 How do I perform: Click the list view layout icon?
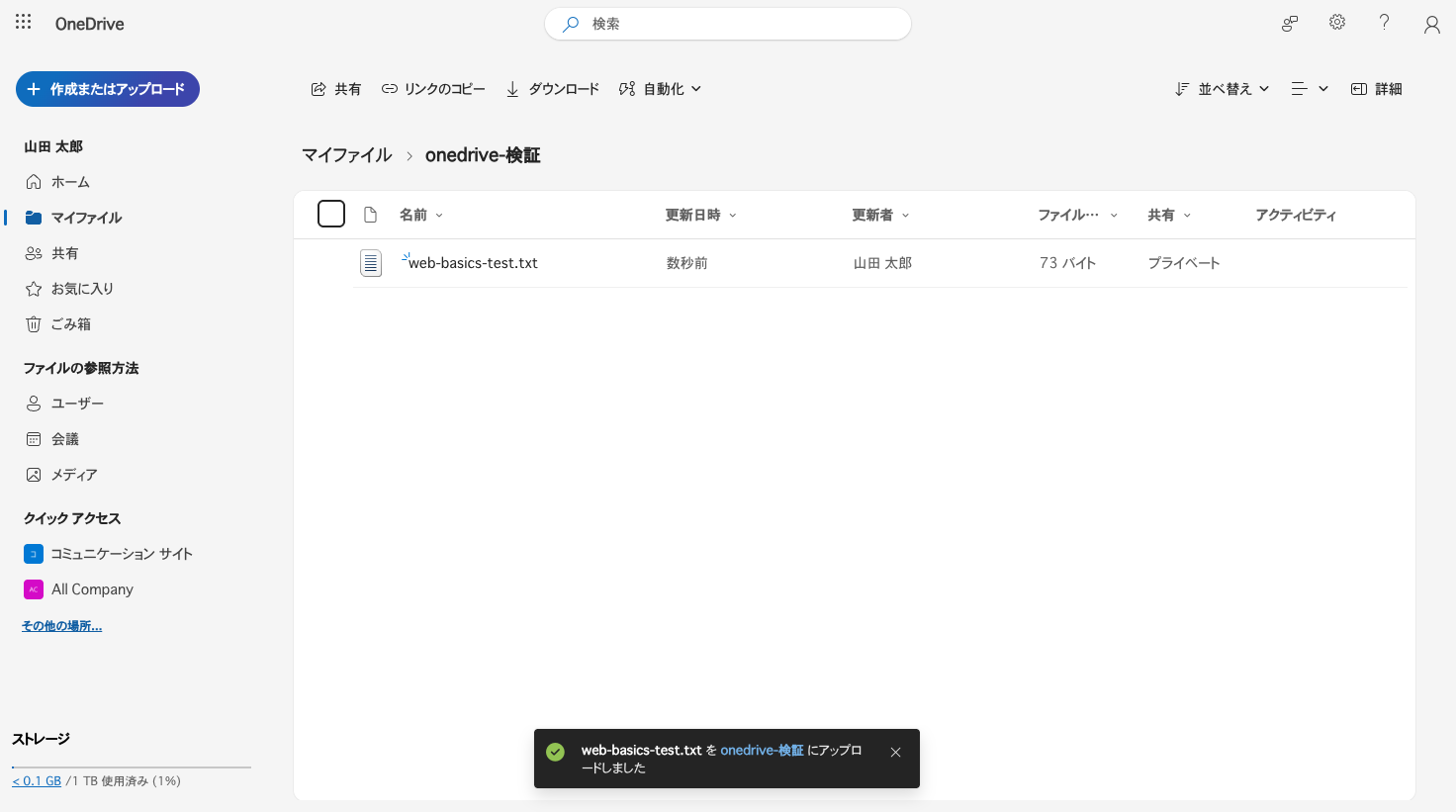point(1300,89)
